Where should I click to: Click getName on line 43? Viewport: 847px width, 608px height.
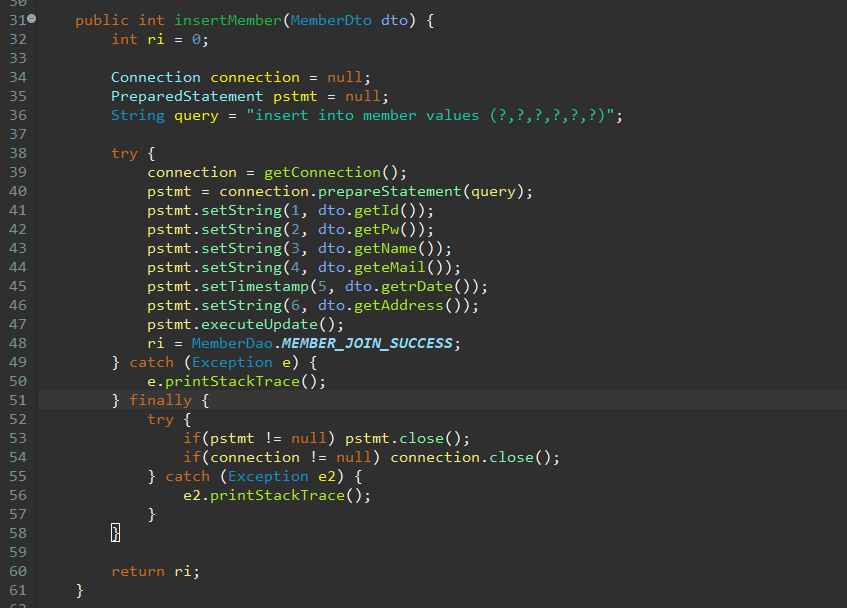[x=385, y=248]
